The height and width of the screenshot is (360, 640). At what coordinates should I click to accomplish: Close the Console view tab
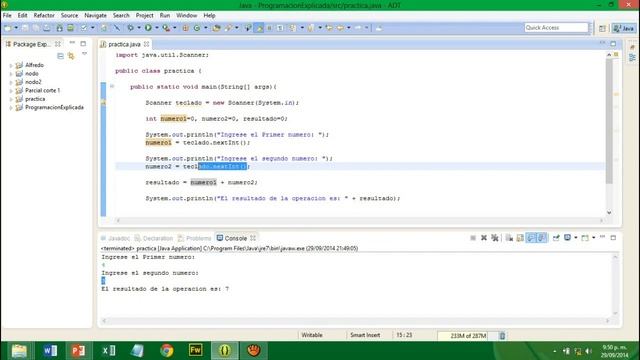click(253, 238)
